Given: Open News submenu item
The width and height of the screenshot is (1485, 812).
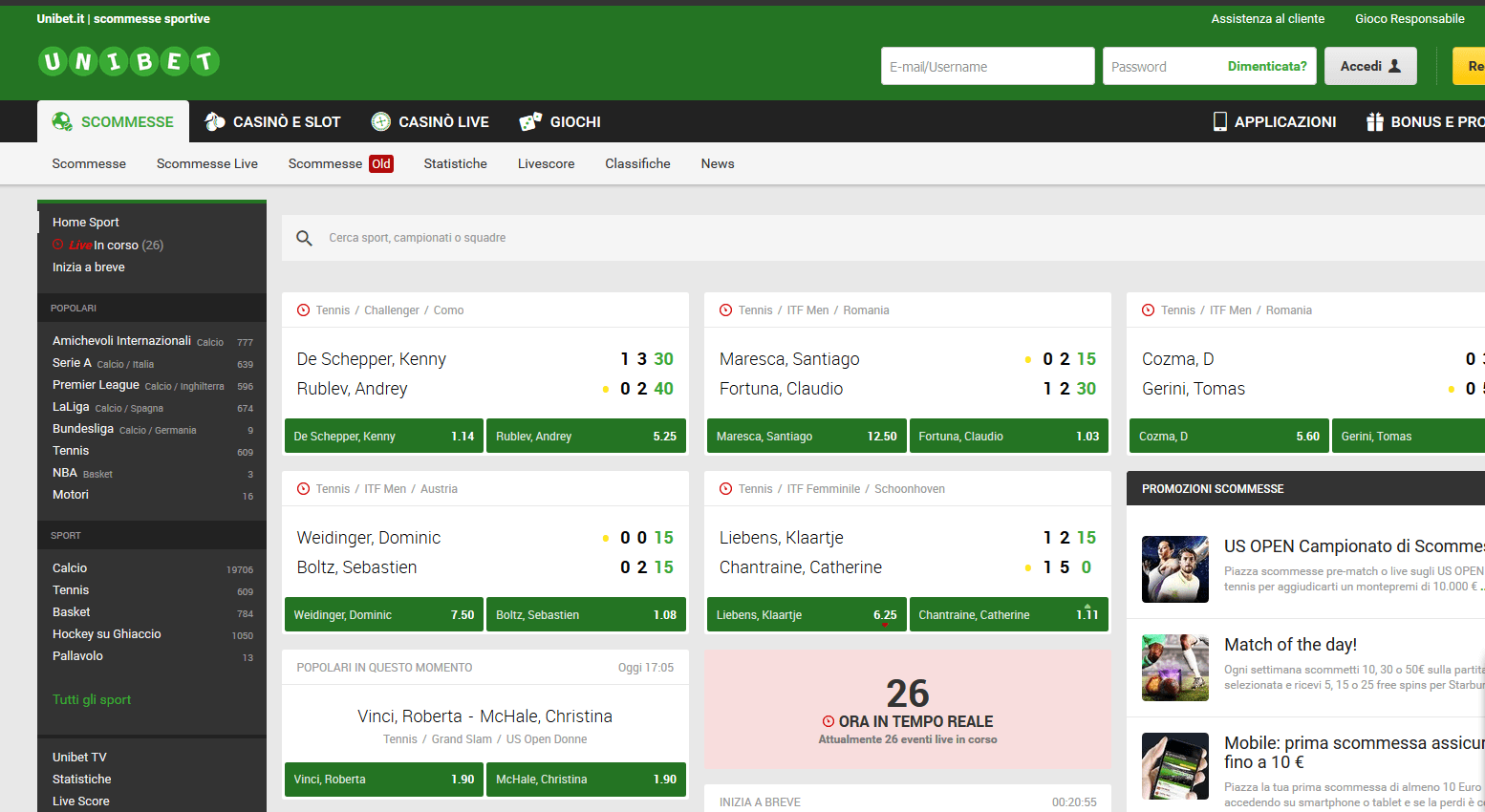Looking at the screenshot, I should click(x=718, y=163).
